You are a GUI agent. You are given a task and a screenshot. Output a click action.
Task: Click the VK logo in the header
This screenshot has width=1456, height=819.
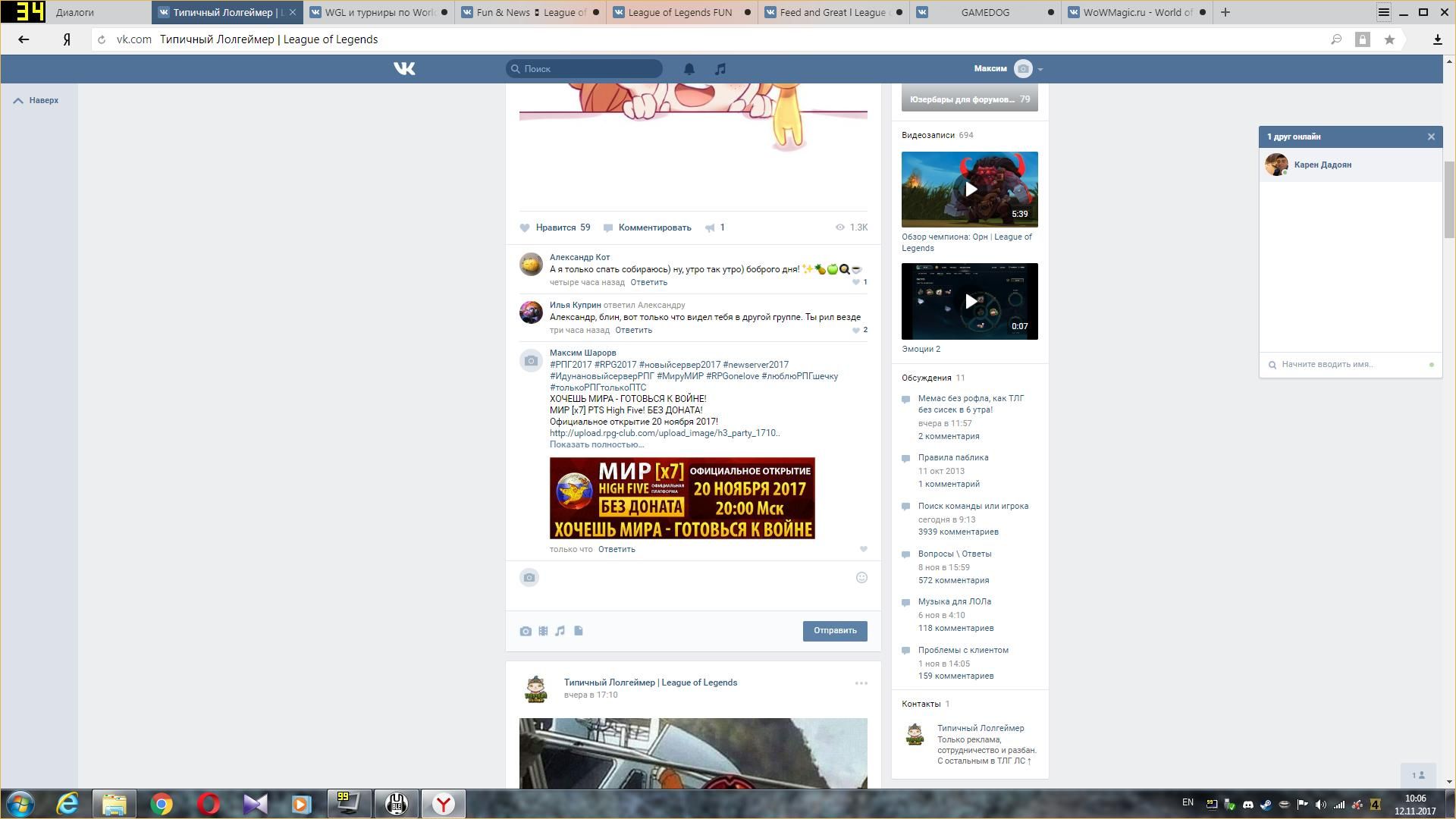[404, 69]
